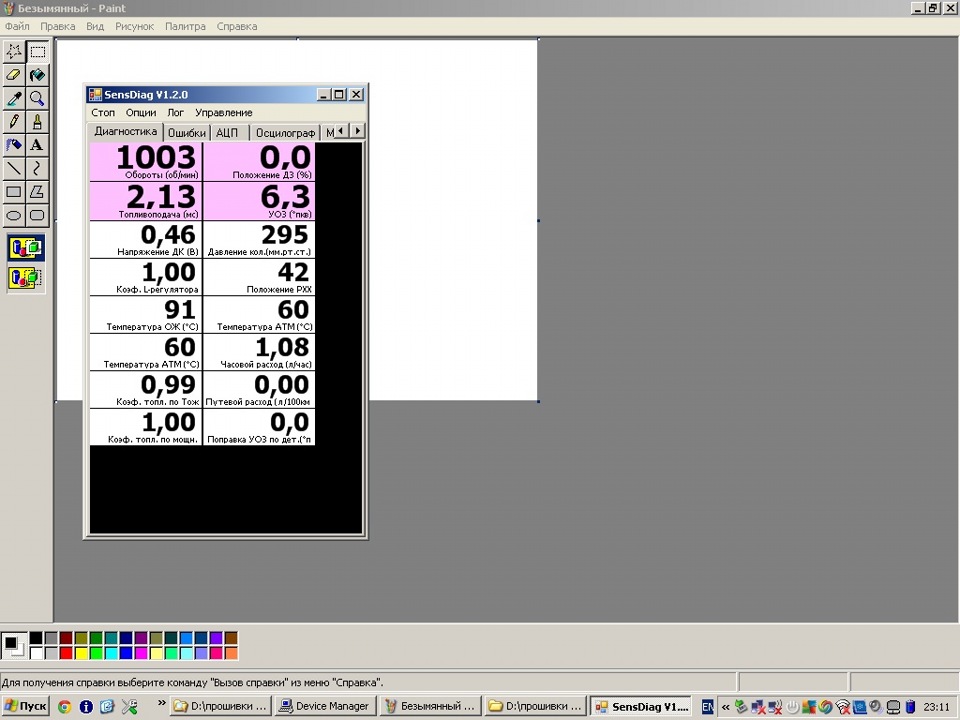Click the 1,08 Часовой расход cell
This screenshot has height=720, width=960.
pyautogui.click(x=259, y=351)
